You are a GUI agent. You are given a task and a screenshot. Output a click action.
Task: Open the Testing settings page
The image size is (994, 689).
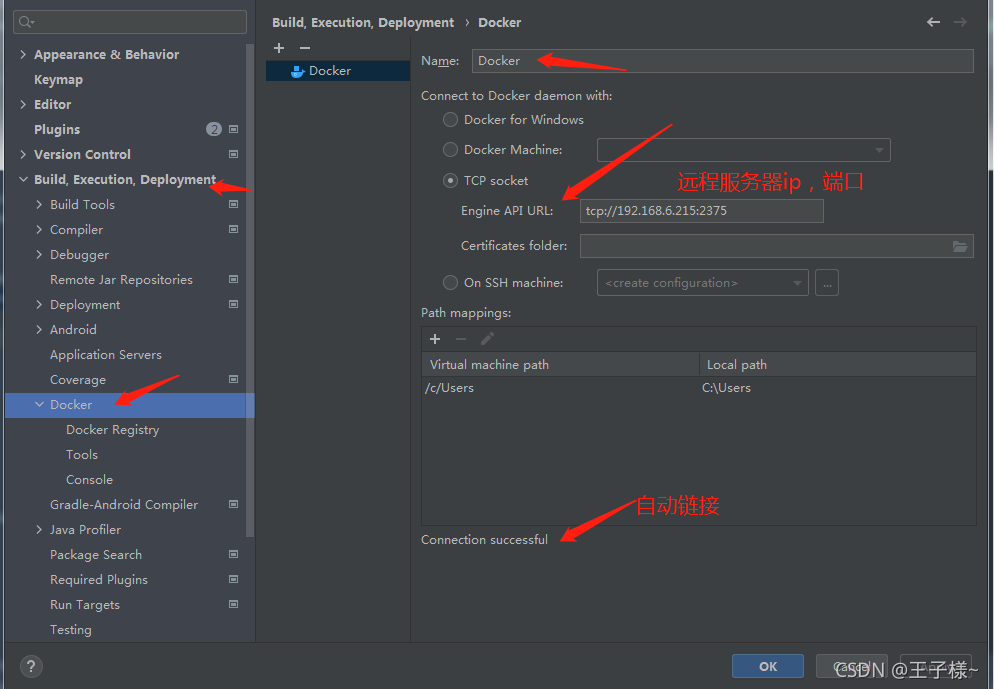tap(71, 630)
